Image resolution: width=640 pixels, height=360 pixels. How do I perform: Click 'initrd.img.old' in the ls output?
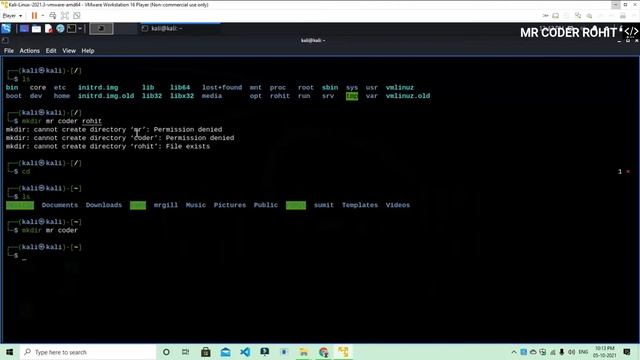pyautogui.click(x=106, y=96)
